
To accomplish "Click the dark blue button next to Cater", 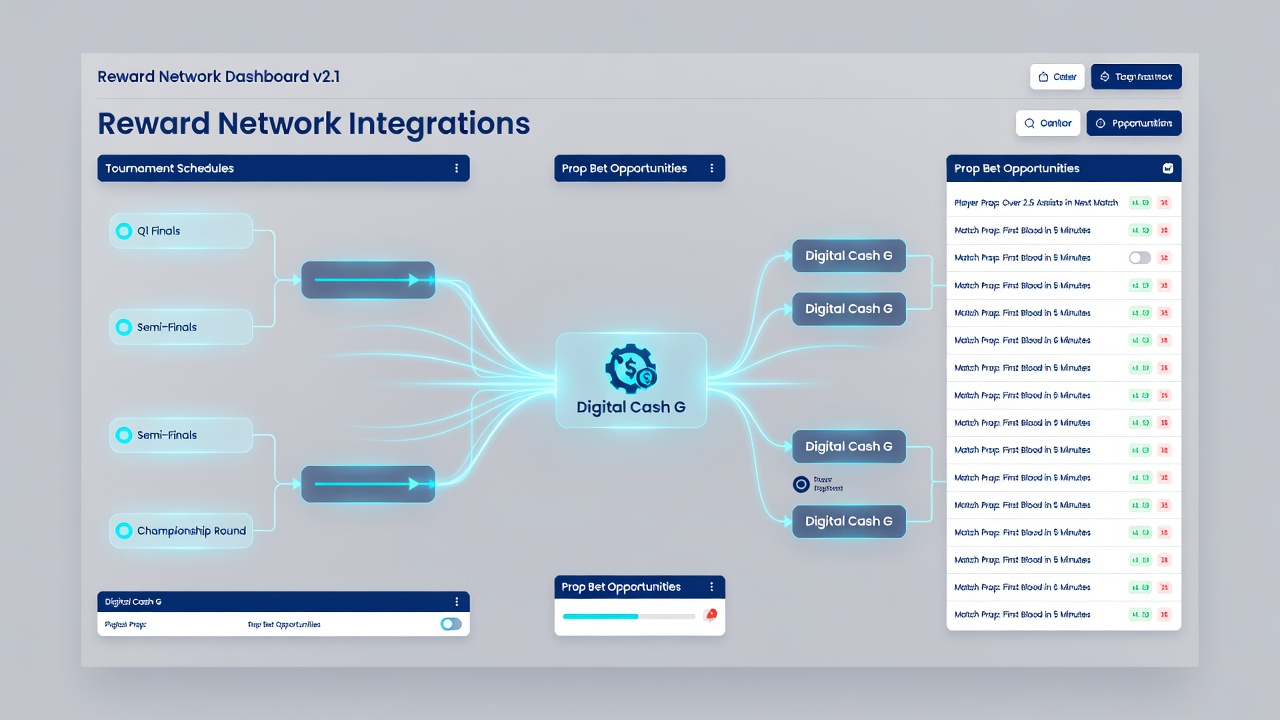I will coord(1136,77).
